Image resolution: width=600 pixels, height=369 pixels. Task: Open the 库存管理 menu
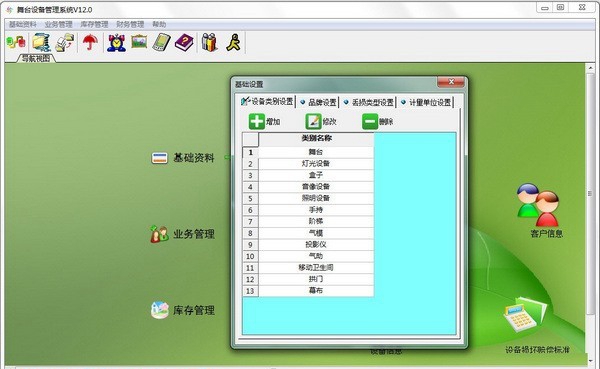point(94,24)
